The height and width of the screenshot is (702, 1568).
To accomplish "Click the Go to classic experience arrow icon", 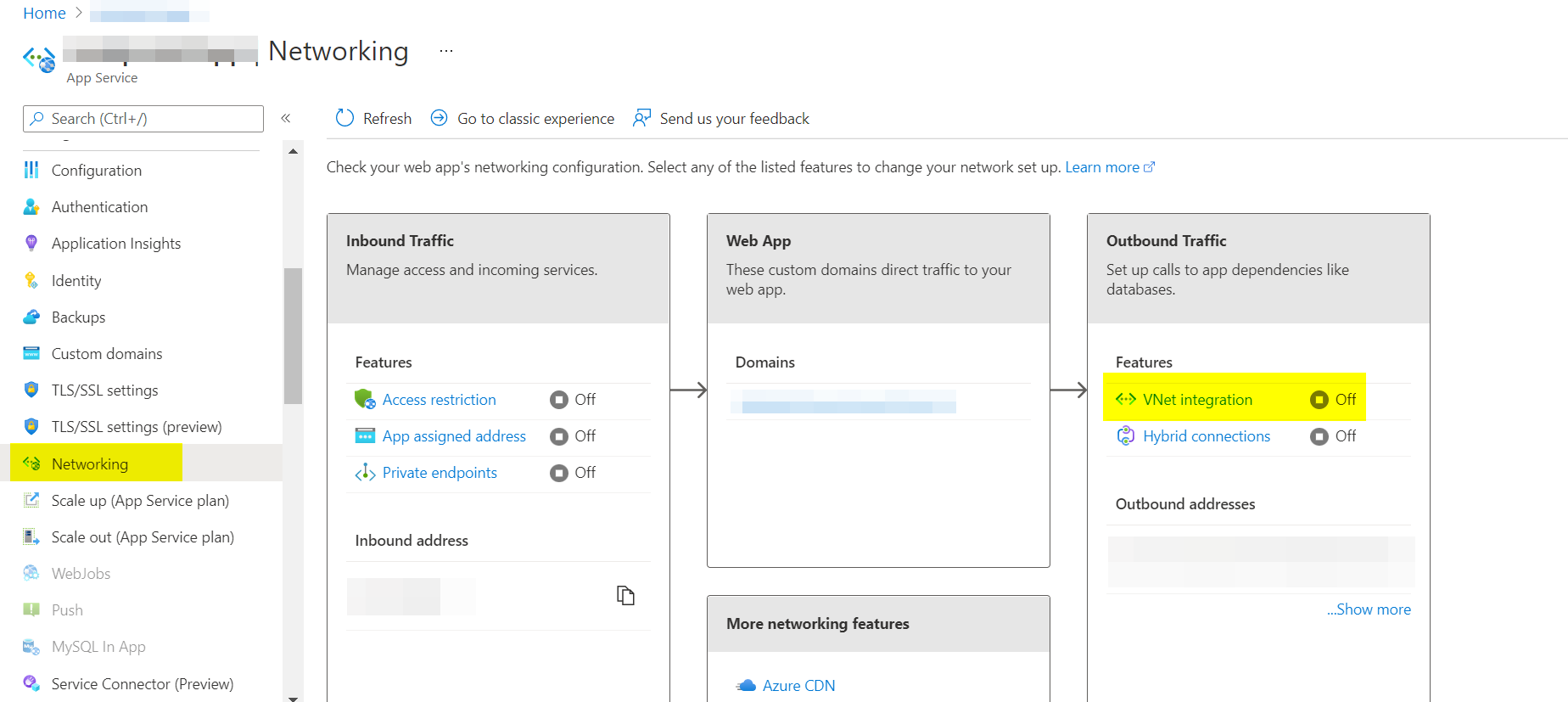I will coord(439,118).
